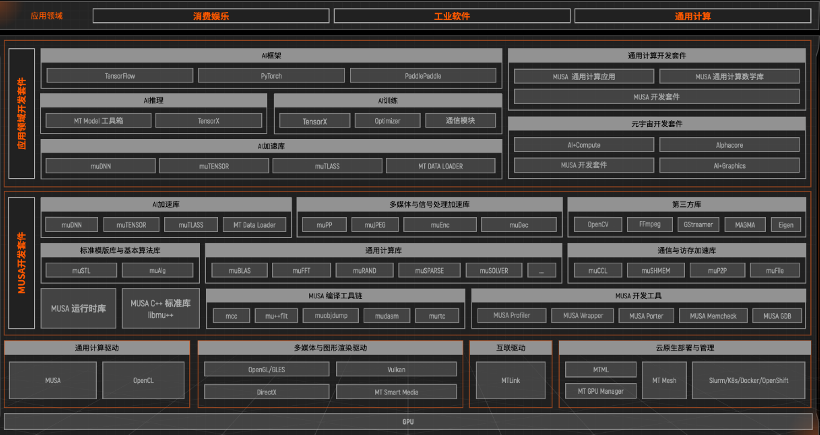The height and width of the screenshot is (435, 820).
Task: Click the muEnc box
Action: point(440,225)
